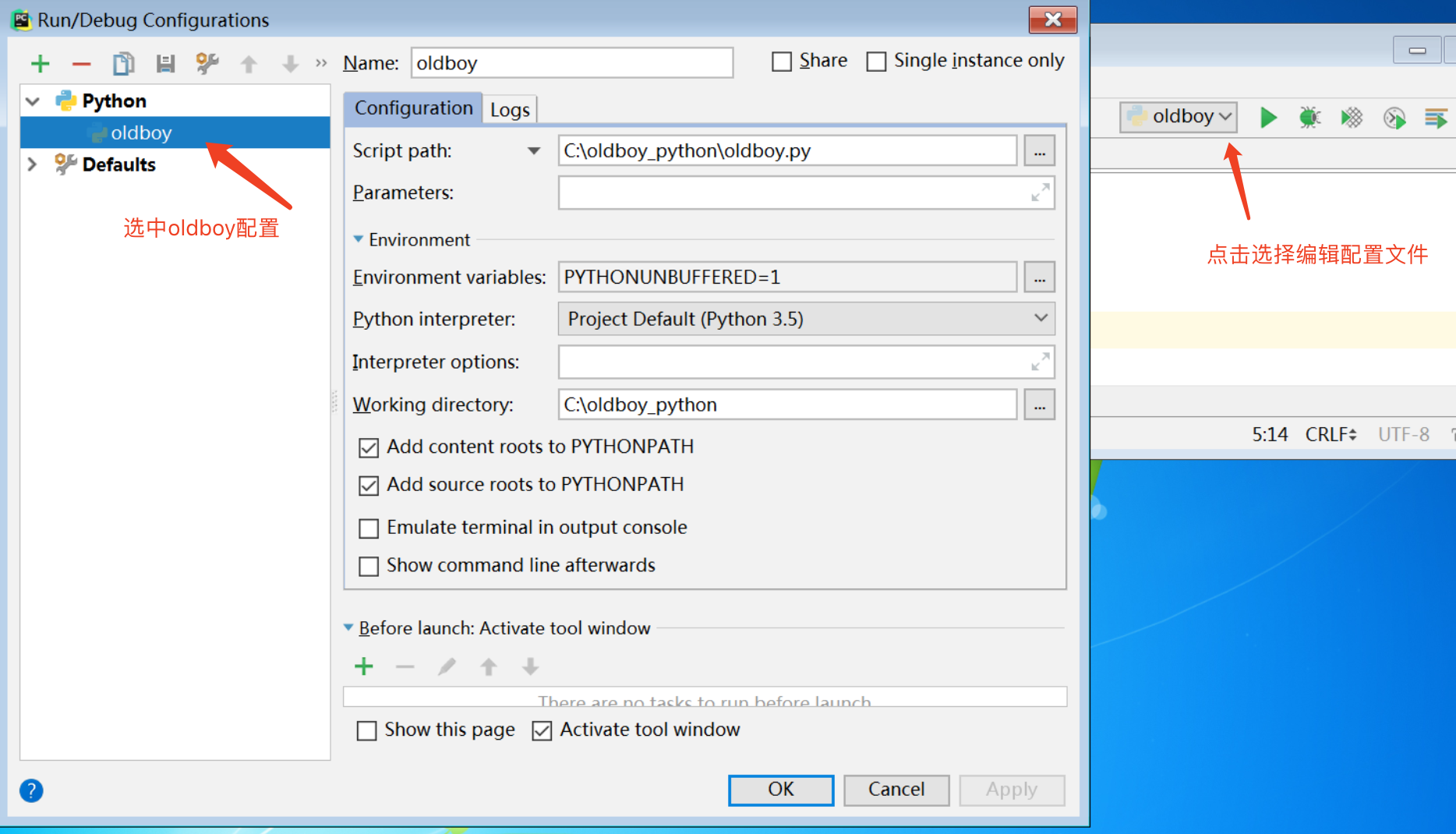
Task: Enable the Share checkbox
Action: tap(782, 62)
